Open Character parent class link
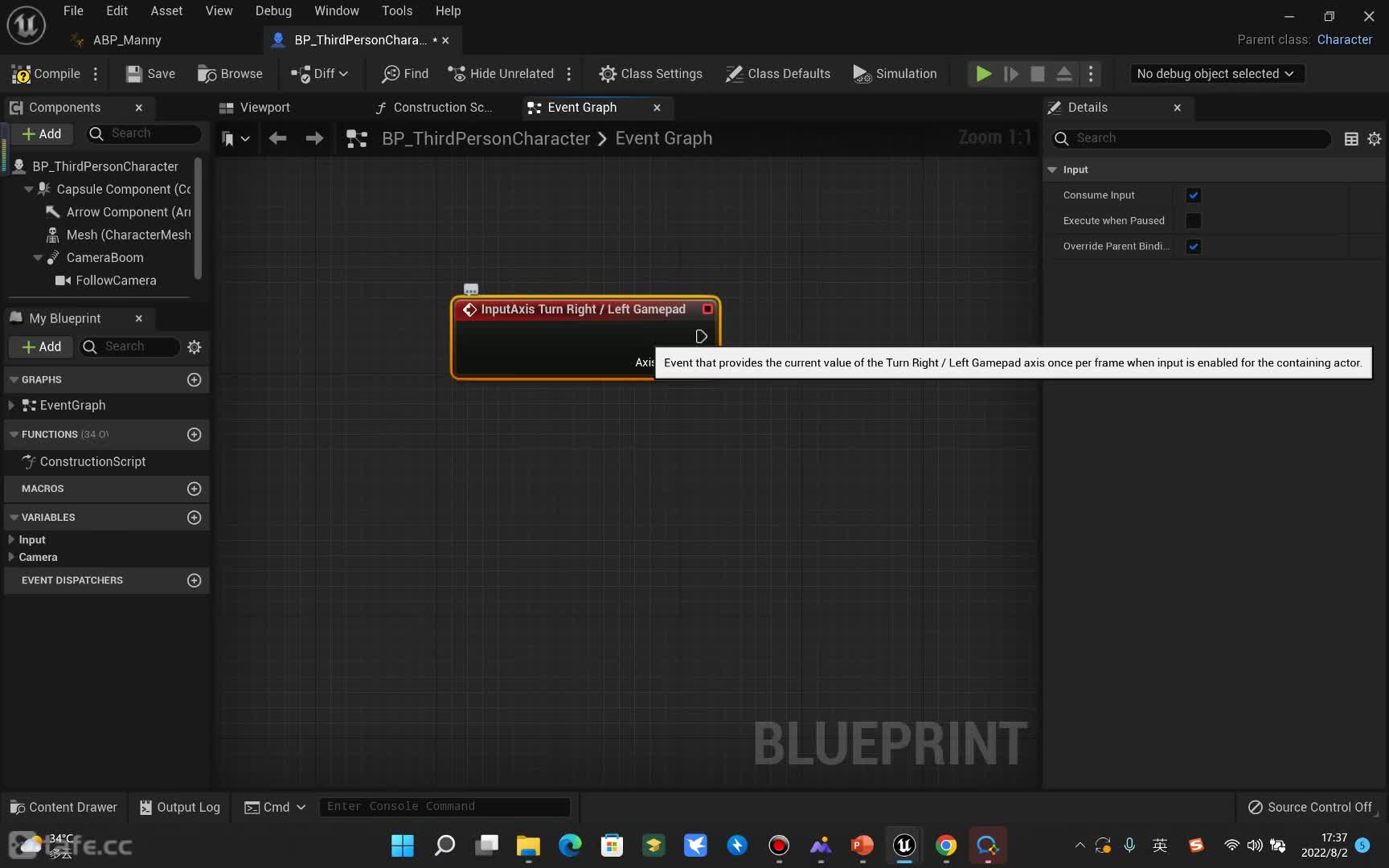The height and width of the screenshot is (868, 1389). 1344,39
